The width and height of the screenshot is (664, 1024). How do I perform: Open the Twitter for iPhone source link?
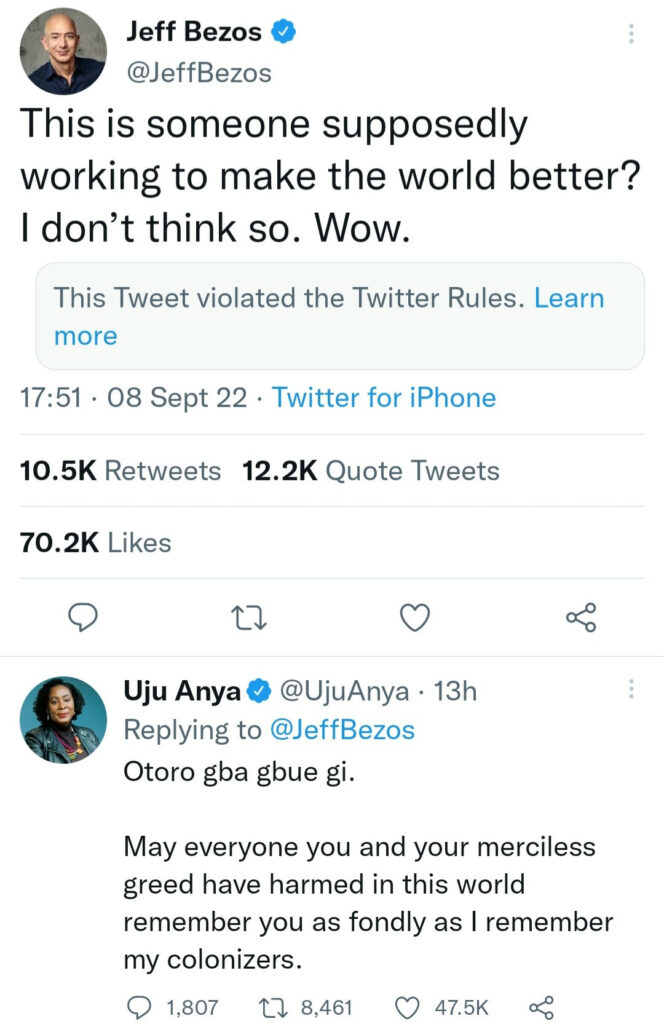pyautogui.click(x=384, y=398)
